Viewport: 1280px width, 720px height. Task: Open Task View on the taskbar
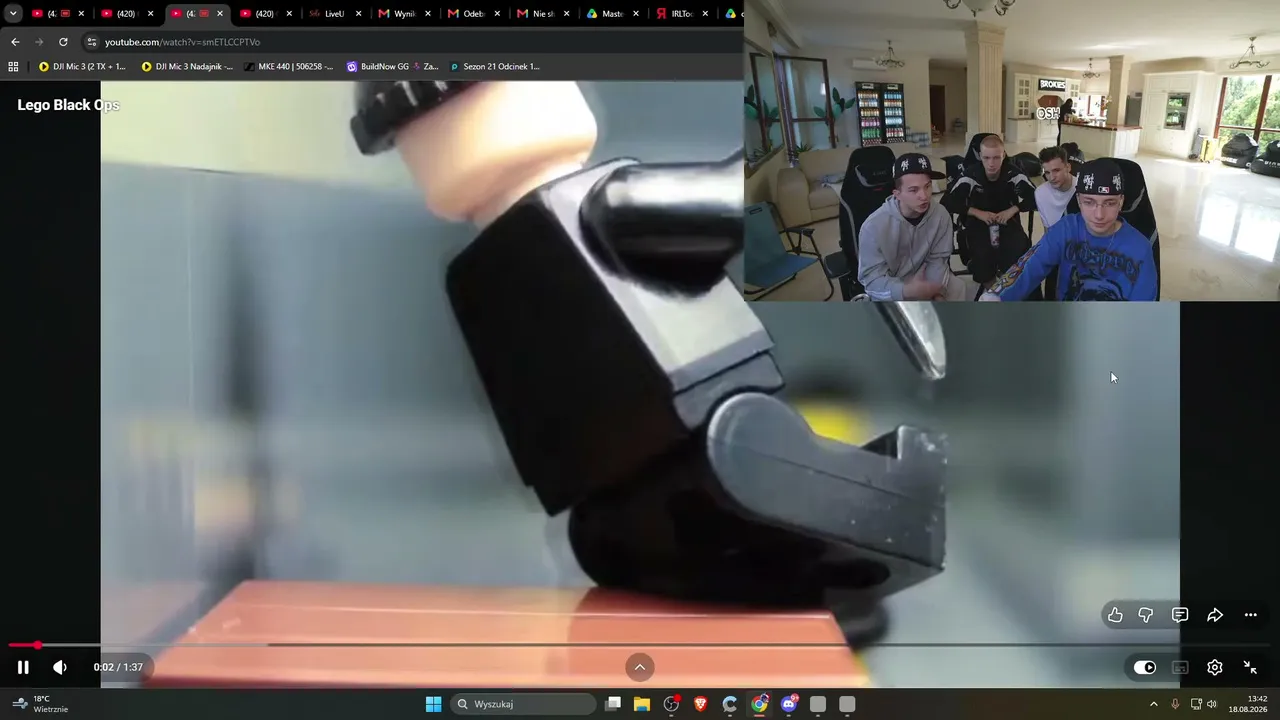click(x=613, y=704)
